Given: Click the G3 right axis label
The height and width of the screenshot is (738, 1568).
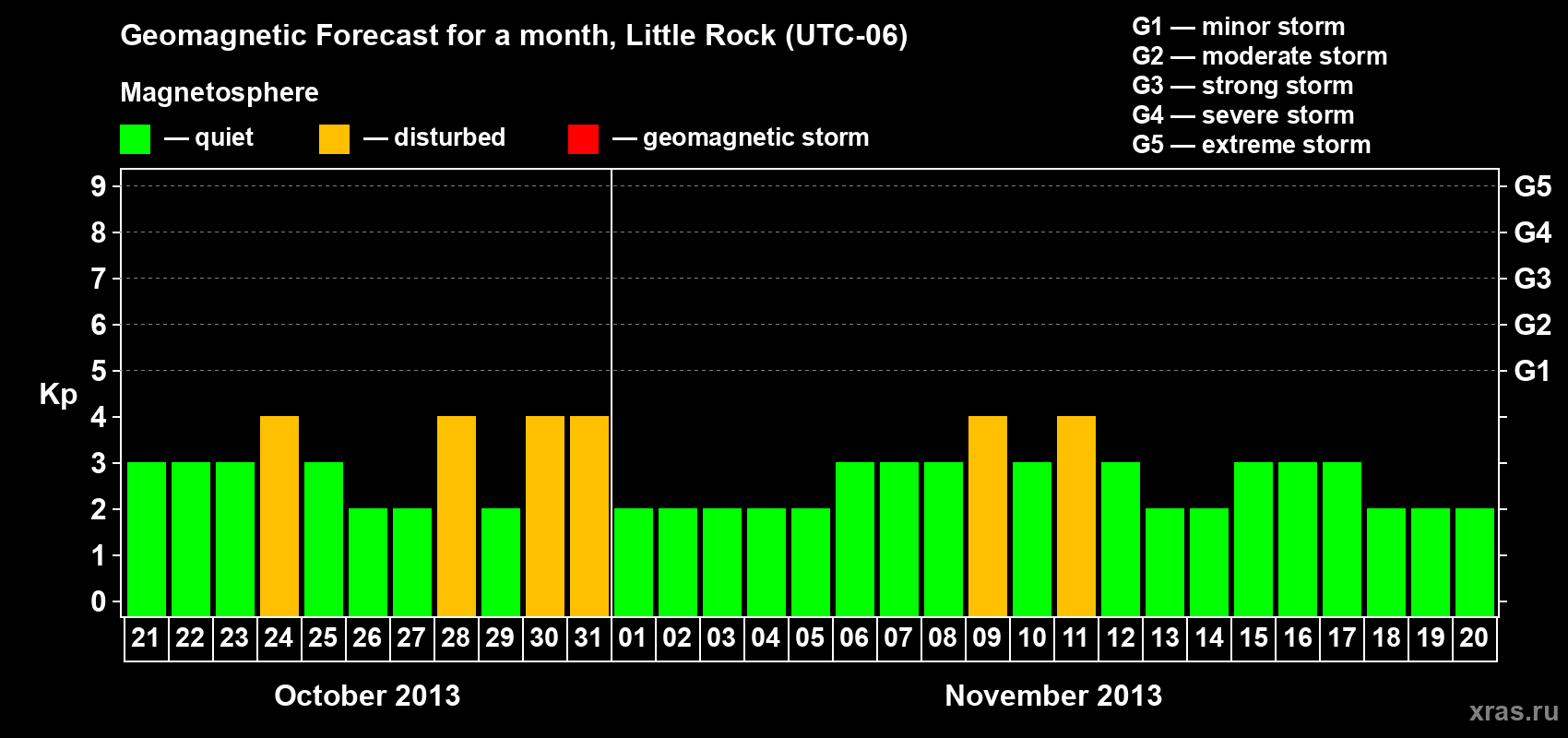Looking at the screenshot, I should (x=1533, y=279).
